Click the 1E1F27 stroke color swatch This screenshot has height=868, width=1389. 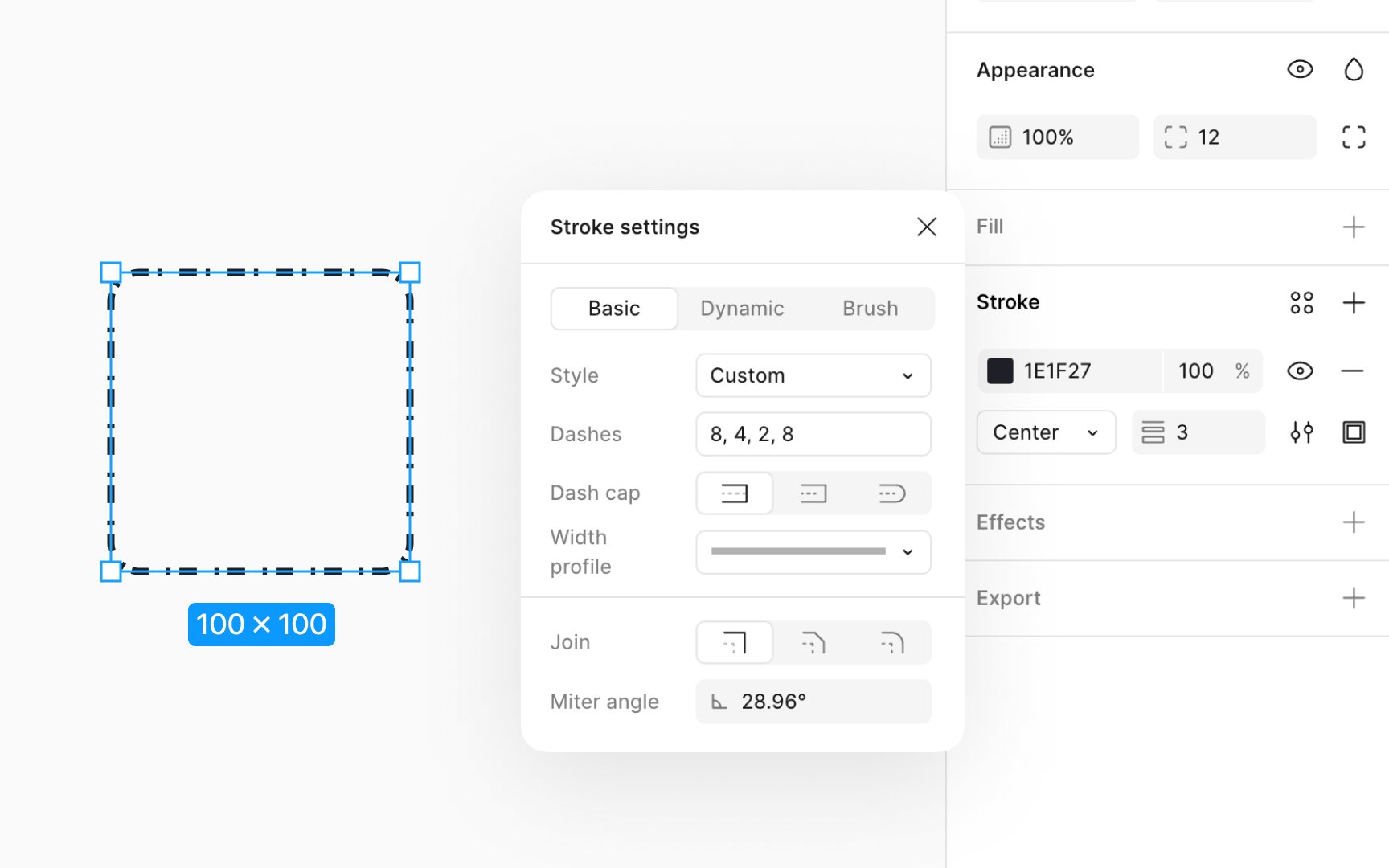pos(1000,371)
